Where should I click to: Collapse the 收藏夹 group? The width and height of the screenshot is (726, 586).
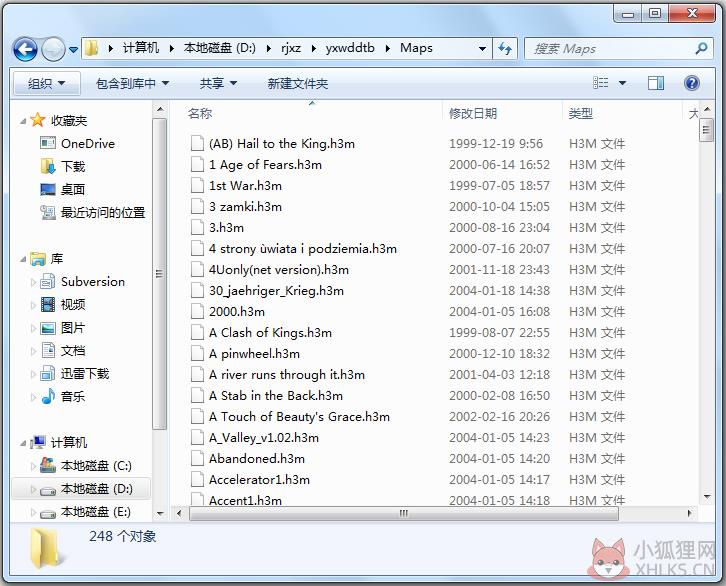point(23,121)
